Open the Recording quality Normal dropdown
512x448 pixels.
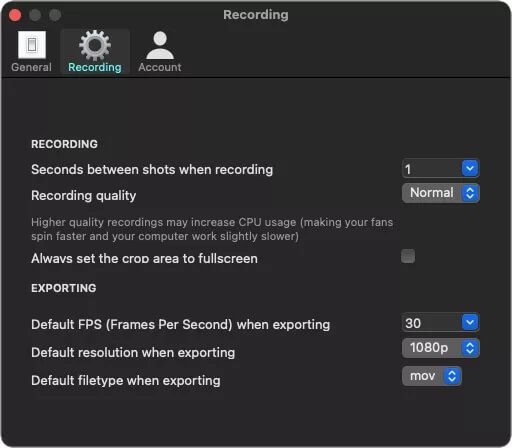[441, 193]
